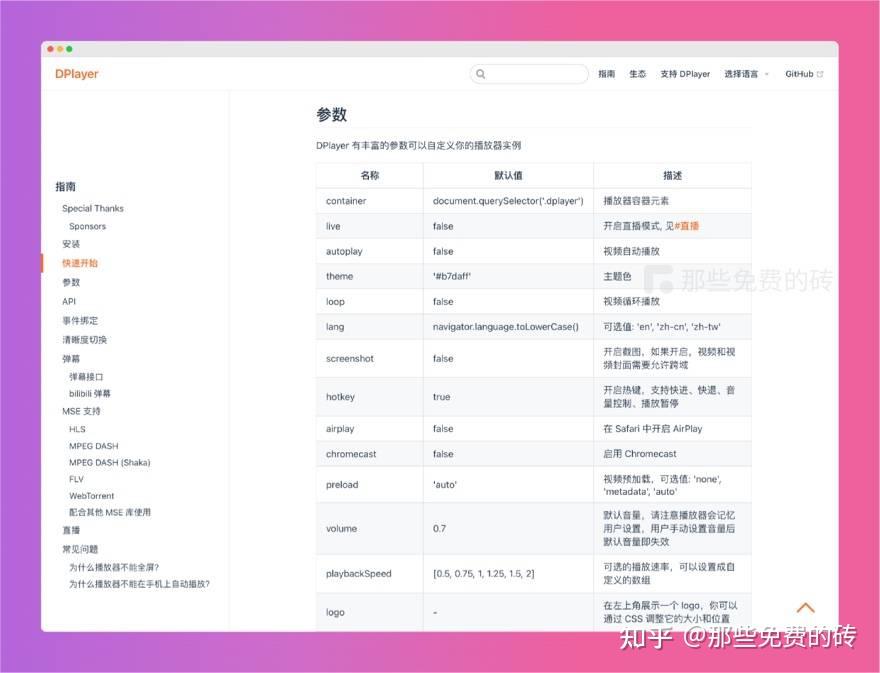
Task: Click the DPlayer logo
Action: pos(76,74)
